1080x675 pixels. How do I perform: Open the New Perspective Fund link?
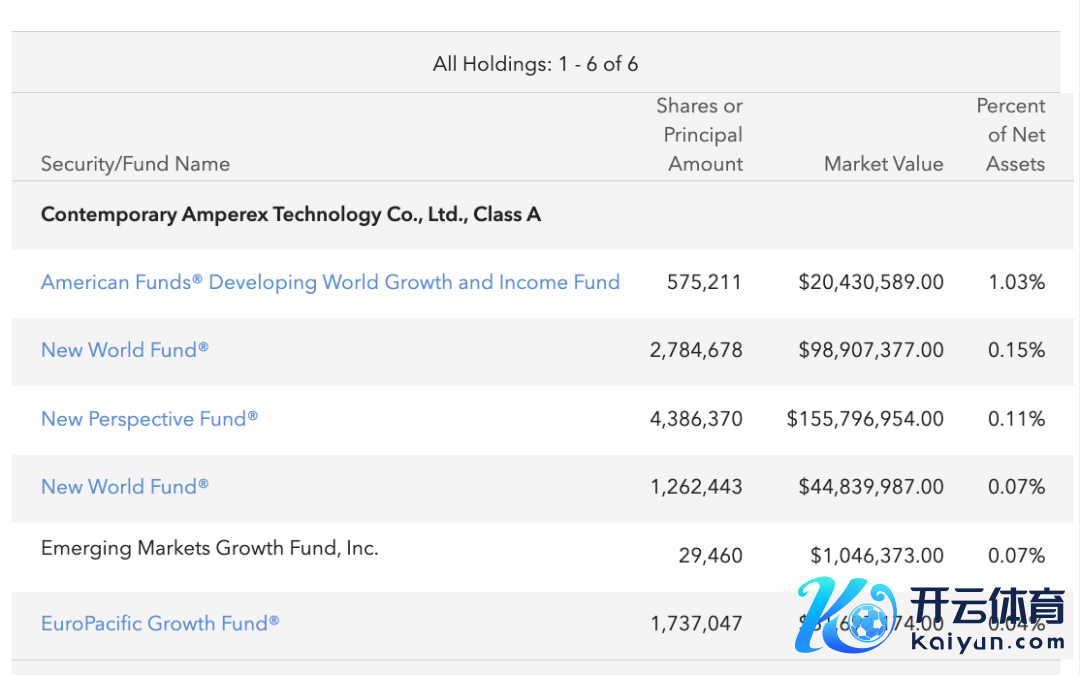(x=149, y=419)
